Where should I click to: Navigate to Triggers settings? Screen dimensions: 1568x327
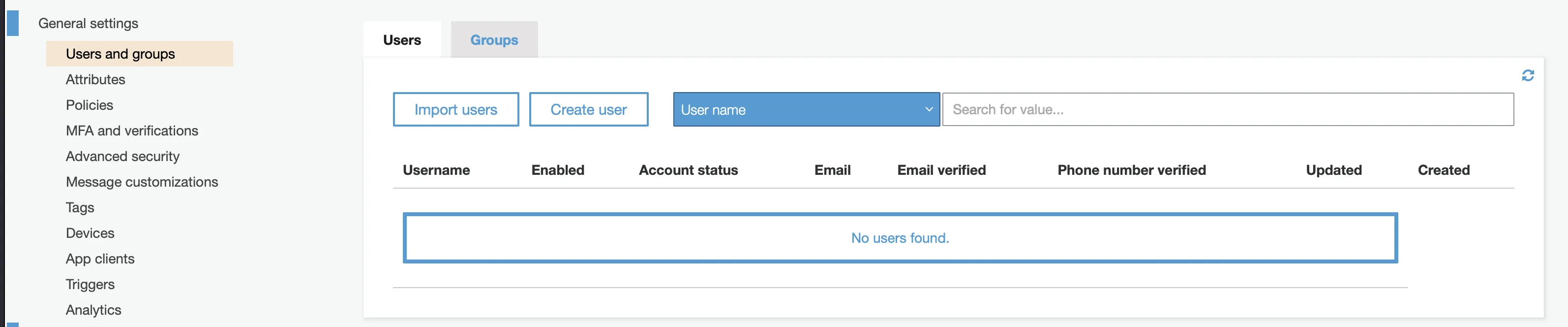(x=90, y=284)
